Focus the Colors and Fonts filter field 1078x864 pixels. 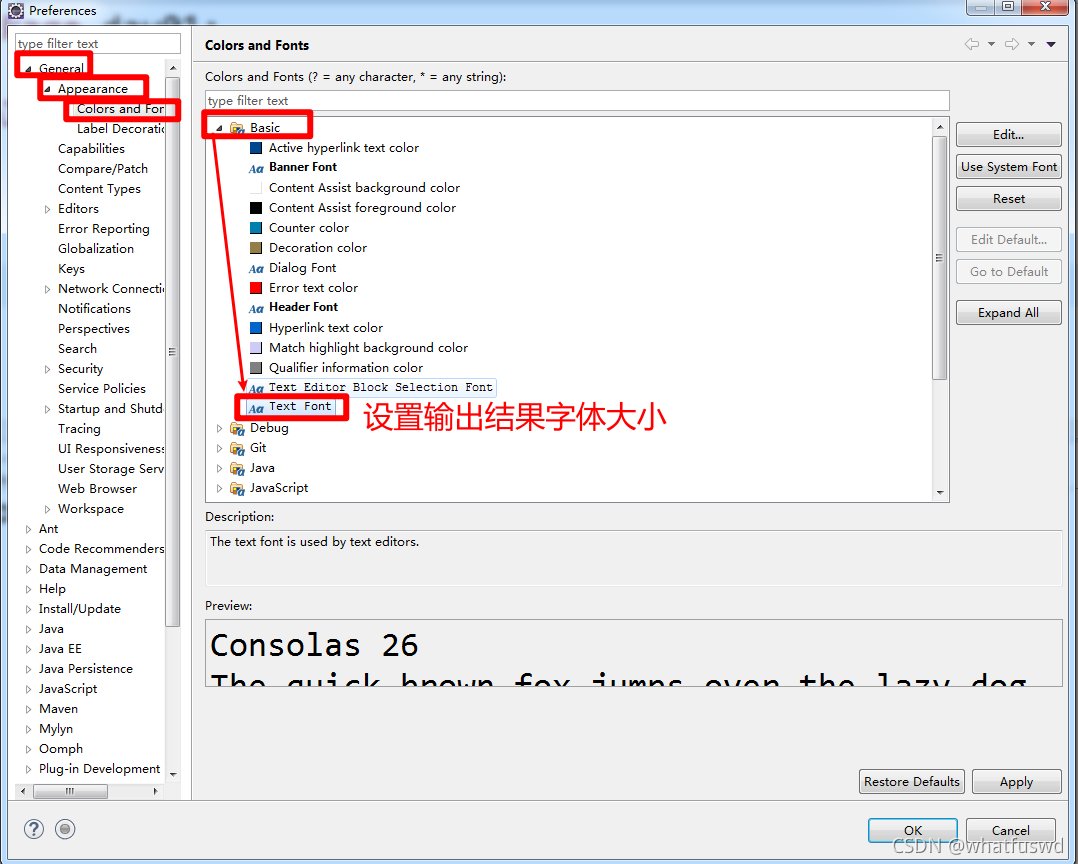click(x=577, y=100)
